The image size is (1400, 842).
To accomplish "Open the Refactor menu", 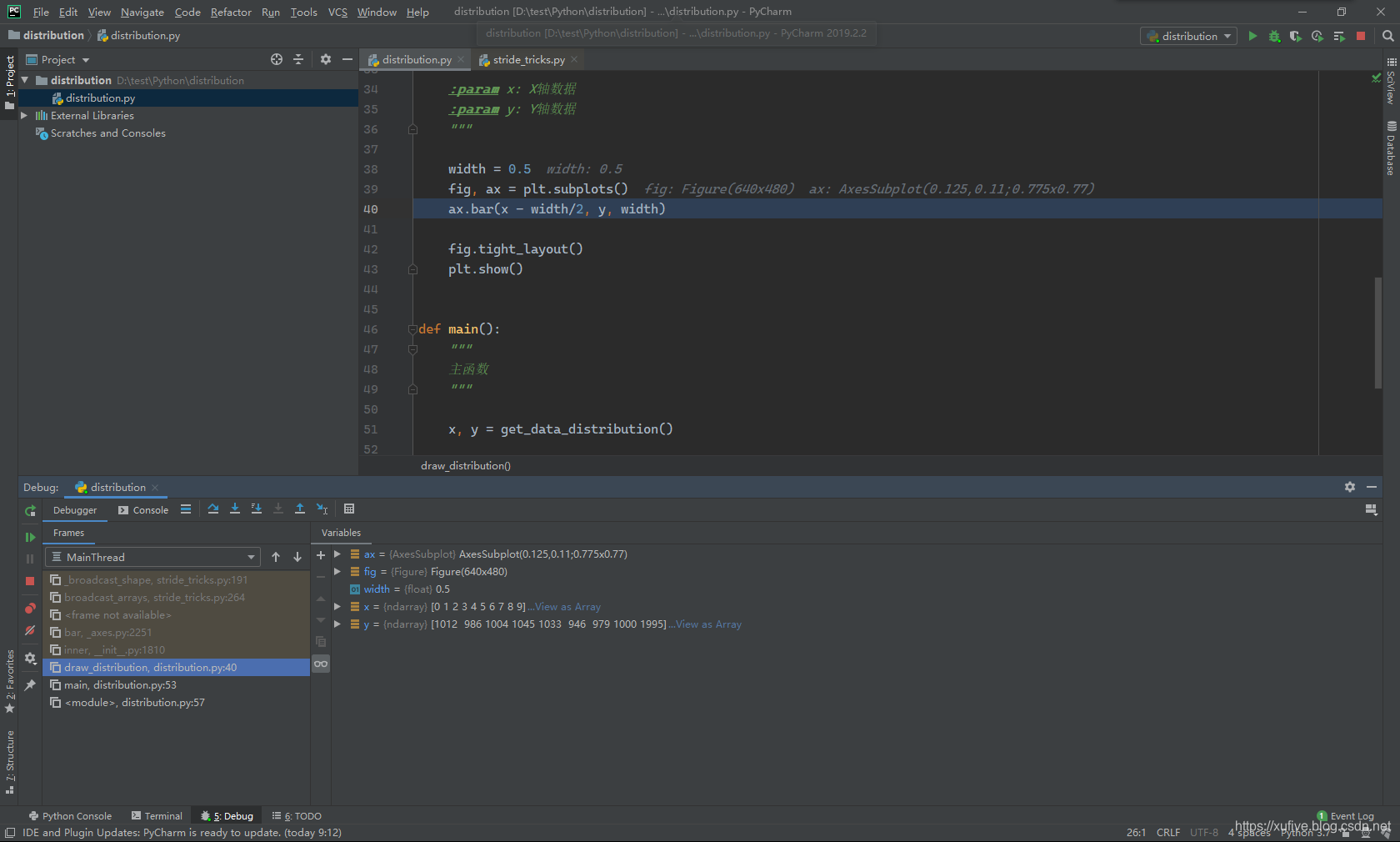I will [x=231, y=12].
